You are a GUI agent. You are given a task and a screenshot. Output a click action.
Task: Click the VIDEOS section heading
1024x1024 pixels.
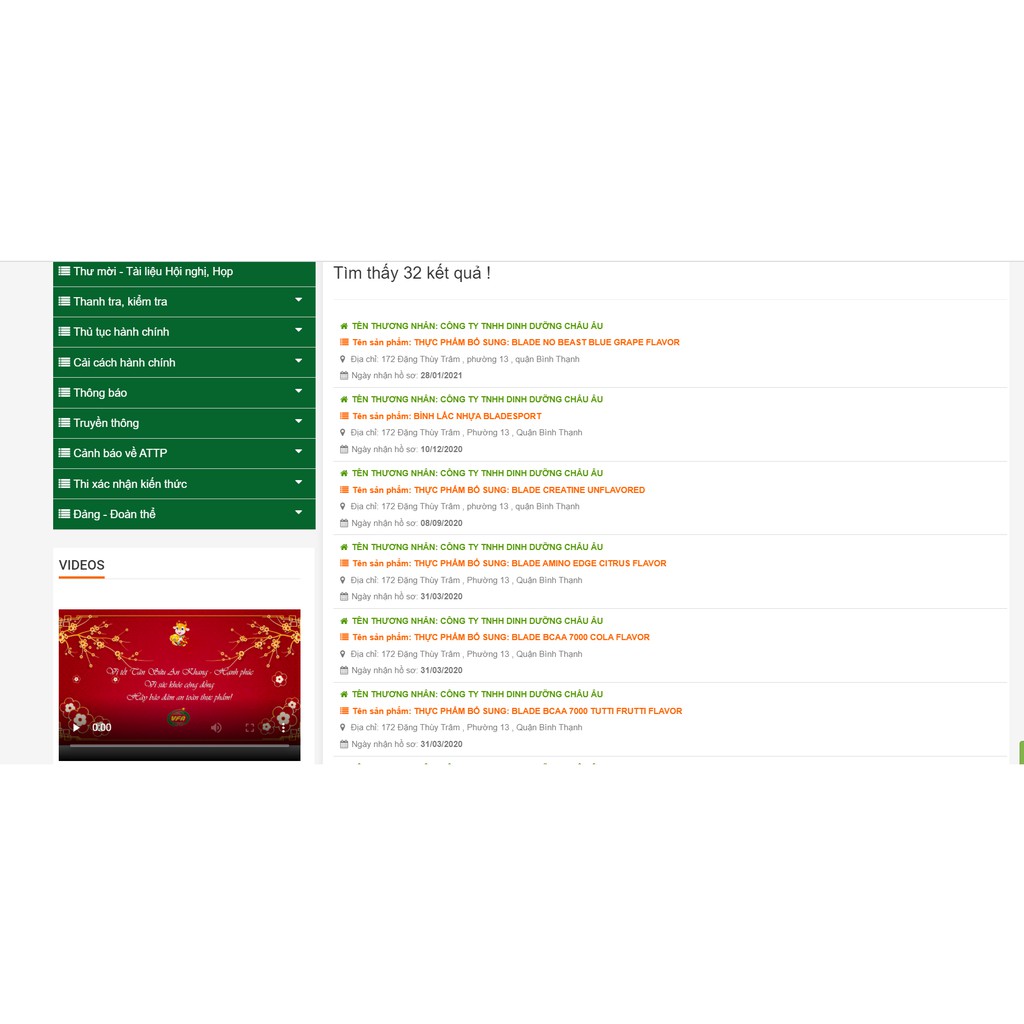pyautogui.click(x=82, y=566)
